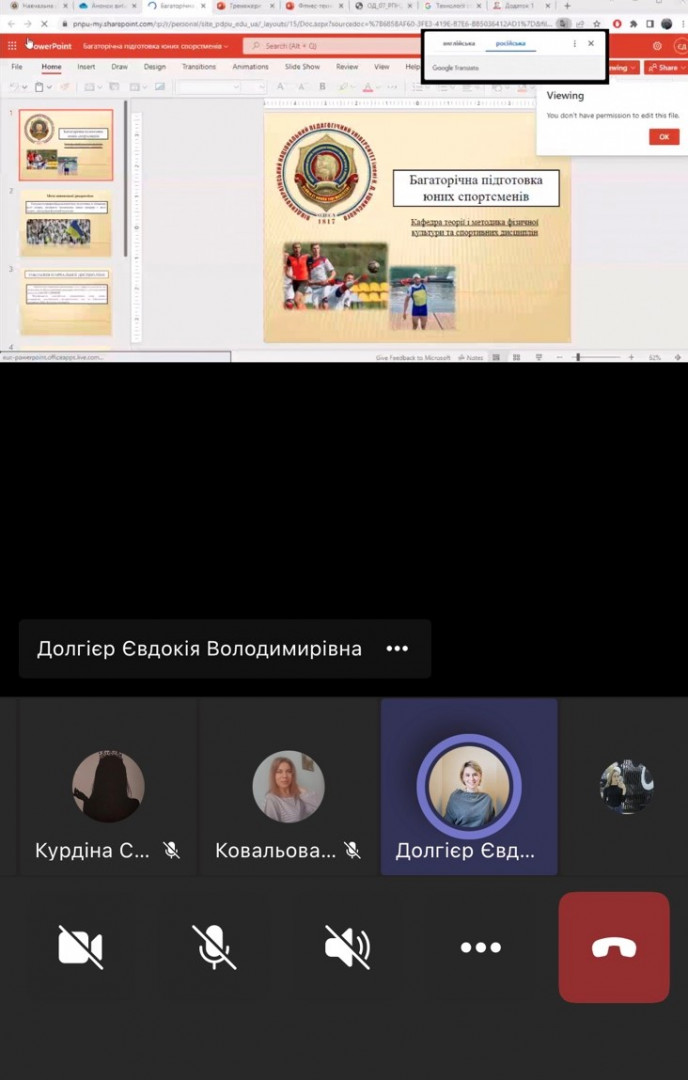This screenshot has width=688, height=1080.
Task: Click the PowerPoint search box
Action: [x=331, y=45]
